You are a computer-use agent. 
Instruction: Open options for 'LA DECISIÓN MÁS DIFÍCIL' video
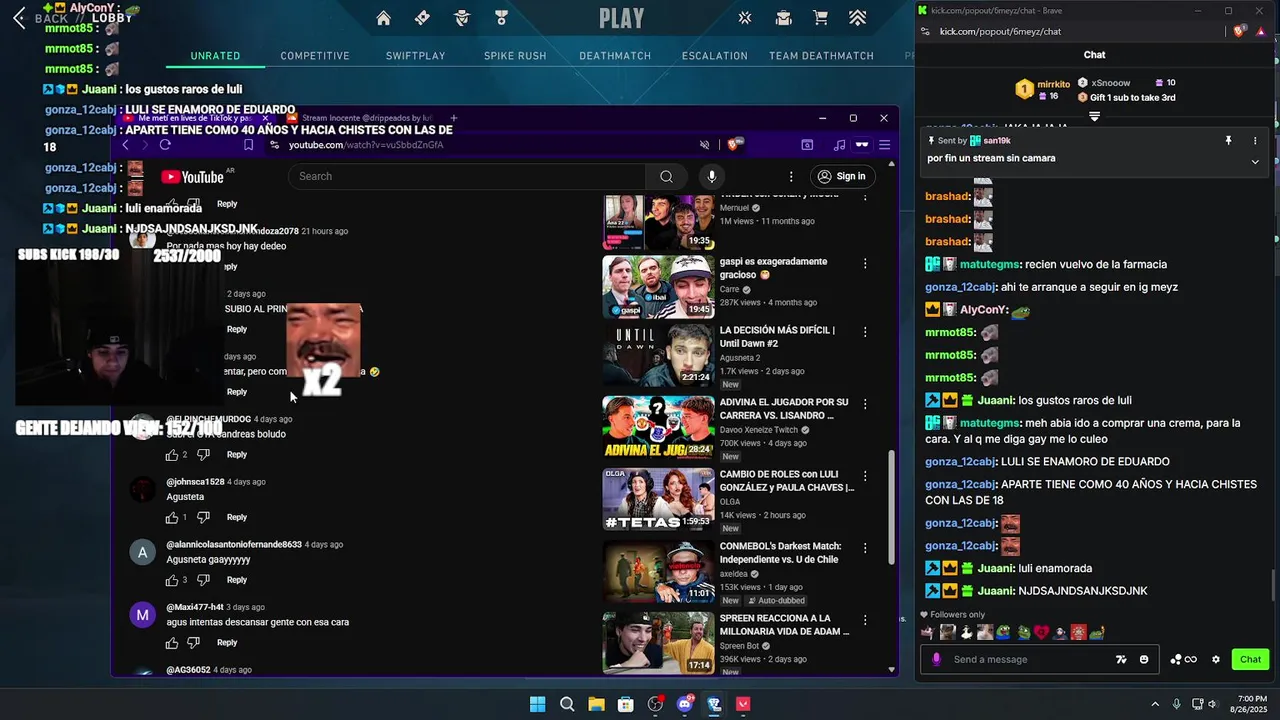click(865, 331)
